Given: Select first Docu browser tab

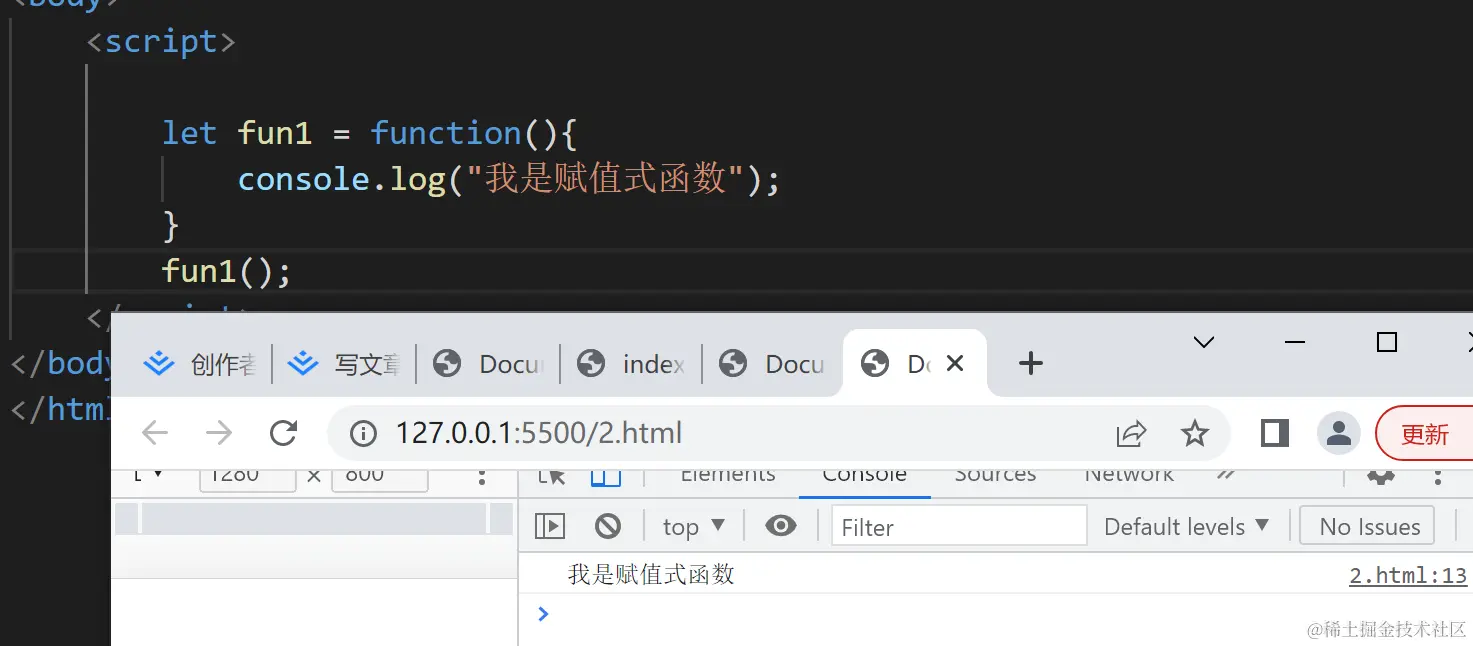Looking at the screenshot, I should pyautogui.click(x=487, y=364).
